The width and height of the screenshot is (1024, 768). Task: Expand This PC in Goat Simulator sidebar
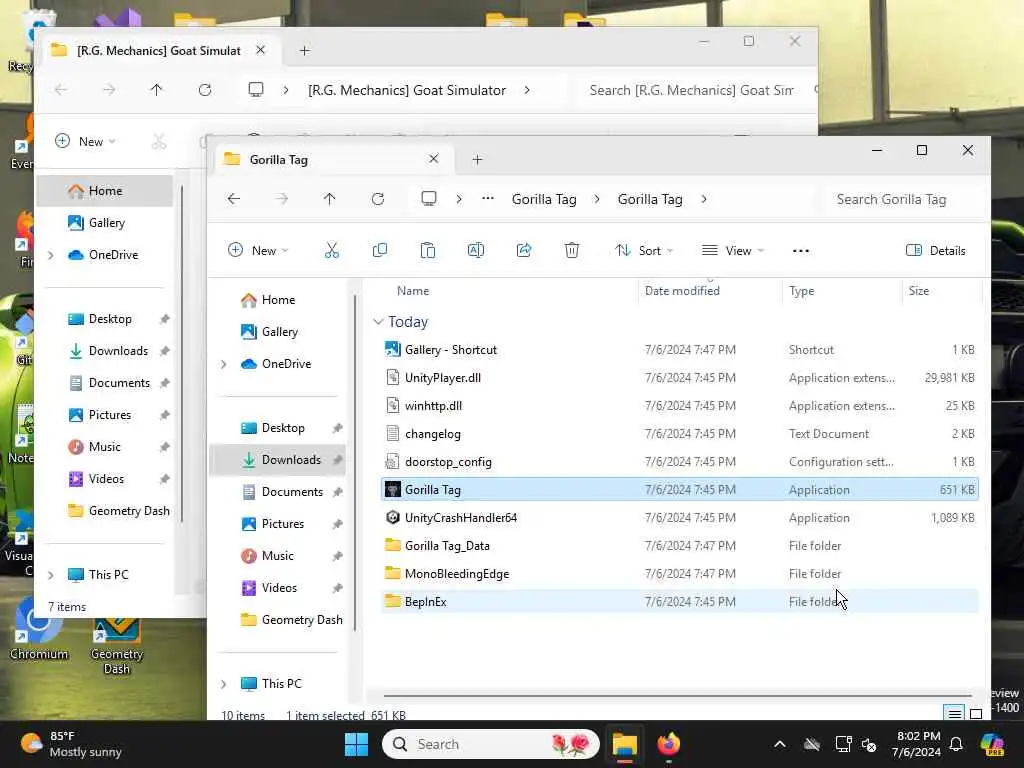51,575
